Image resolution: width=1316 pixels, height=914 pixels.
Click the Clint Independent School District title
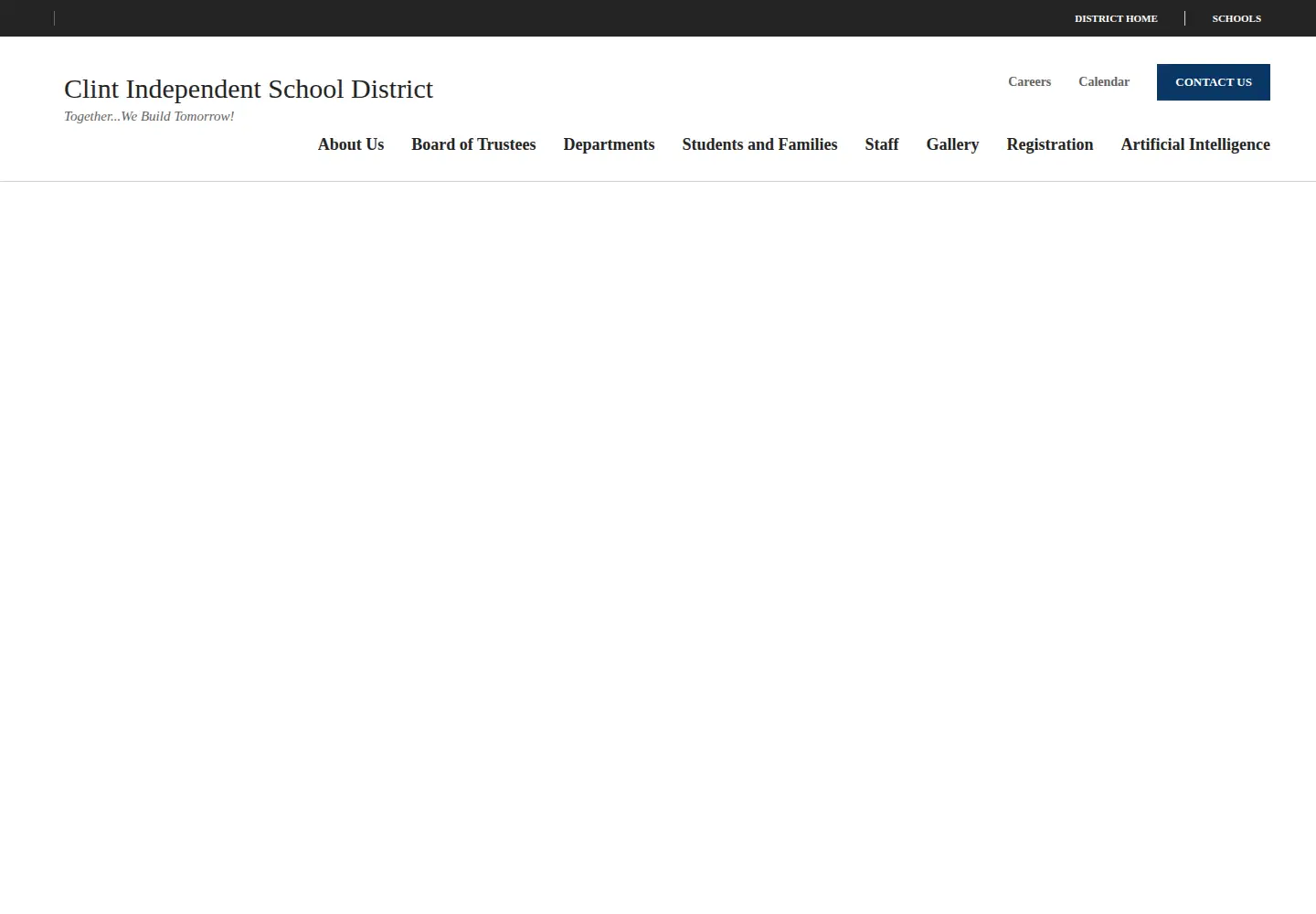(x=249, y=89)
